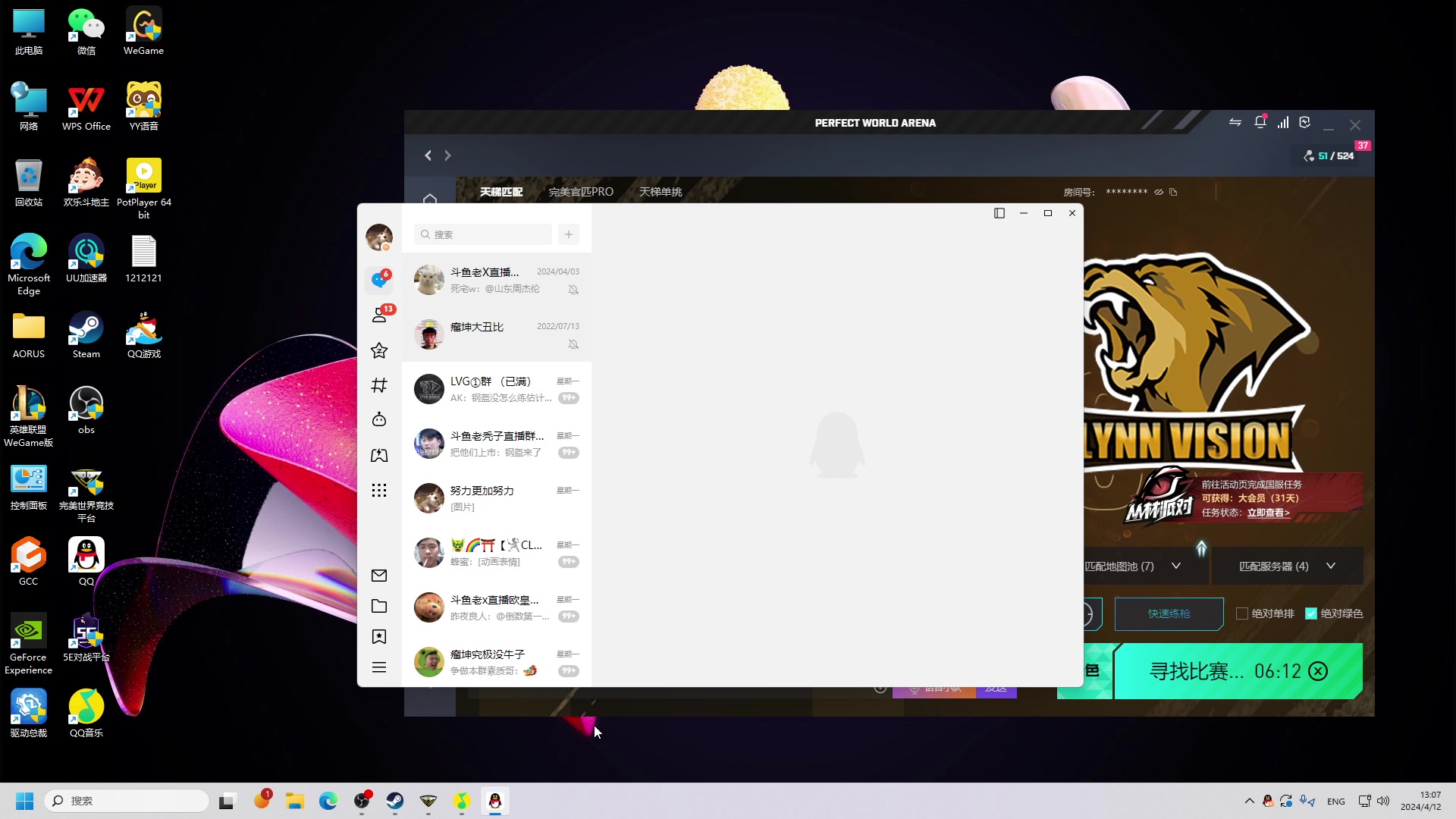Viewport: 1456px width, 819px height.
Task: Open the QQ robot assistant icon
Action: click(379, 419)
